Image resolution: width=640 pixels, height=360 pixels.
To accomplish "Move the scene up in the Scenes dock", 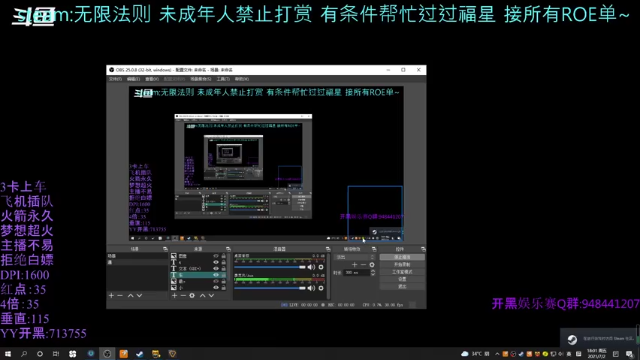I will coord(131,295).
